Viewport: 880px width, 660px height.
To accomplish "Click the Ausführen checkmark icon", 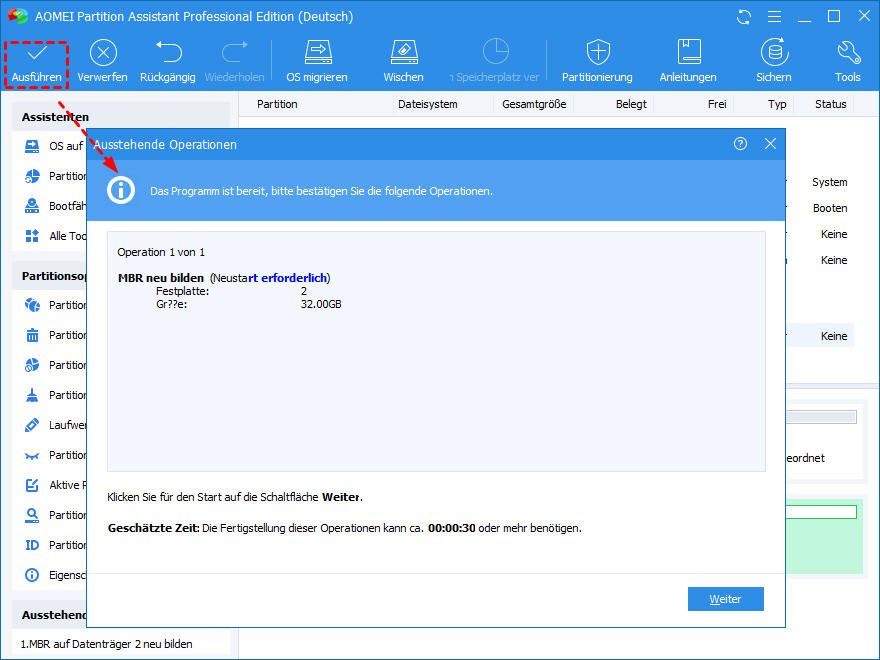I will point(37,54).
